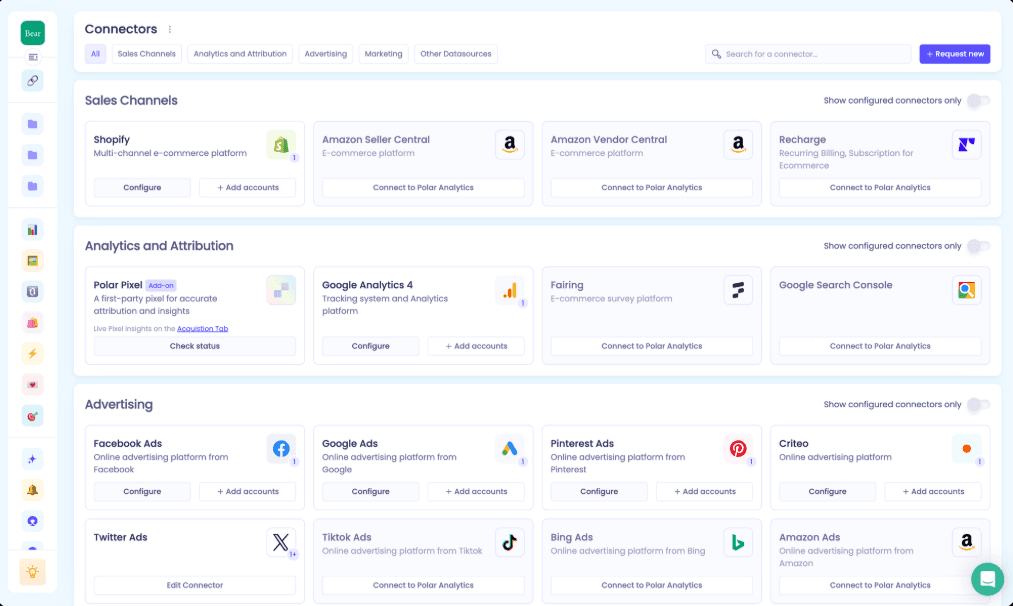Viewport: 1013px width, 606px height.
Task: Click the Bing Ads logo icon
Action: click(x=738, y=543)
